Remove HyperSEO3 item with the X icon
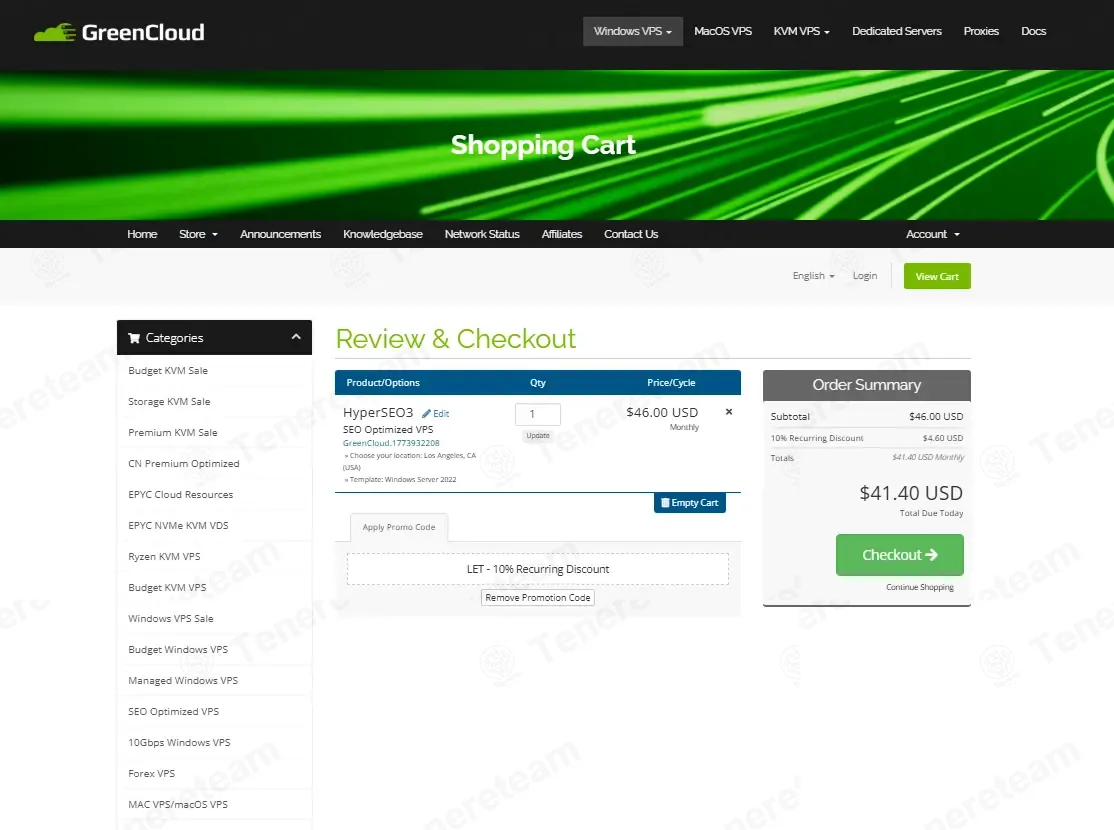Image resolution: width=1114 pixels, height=830 pixels. click(728, 411)
